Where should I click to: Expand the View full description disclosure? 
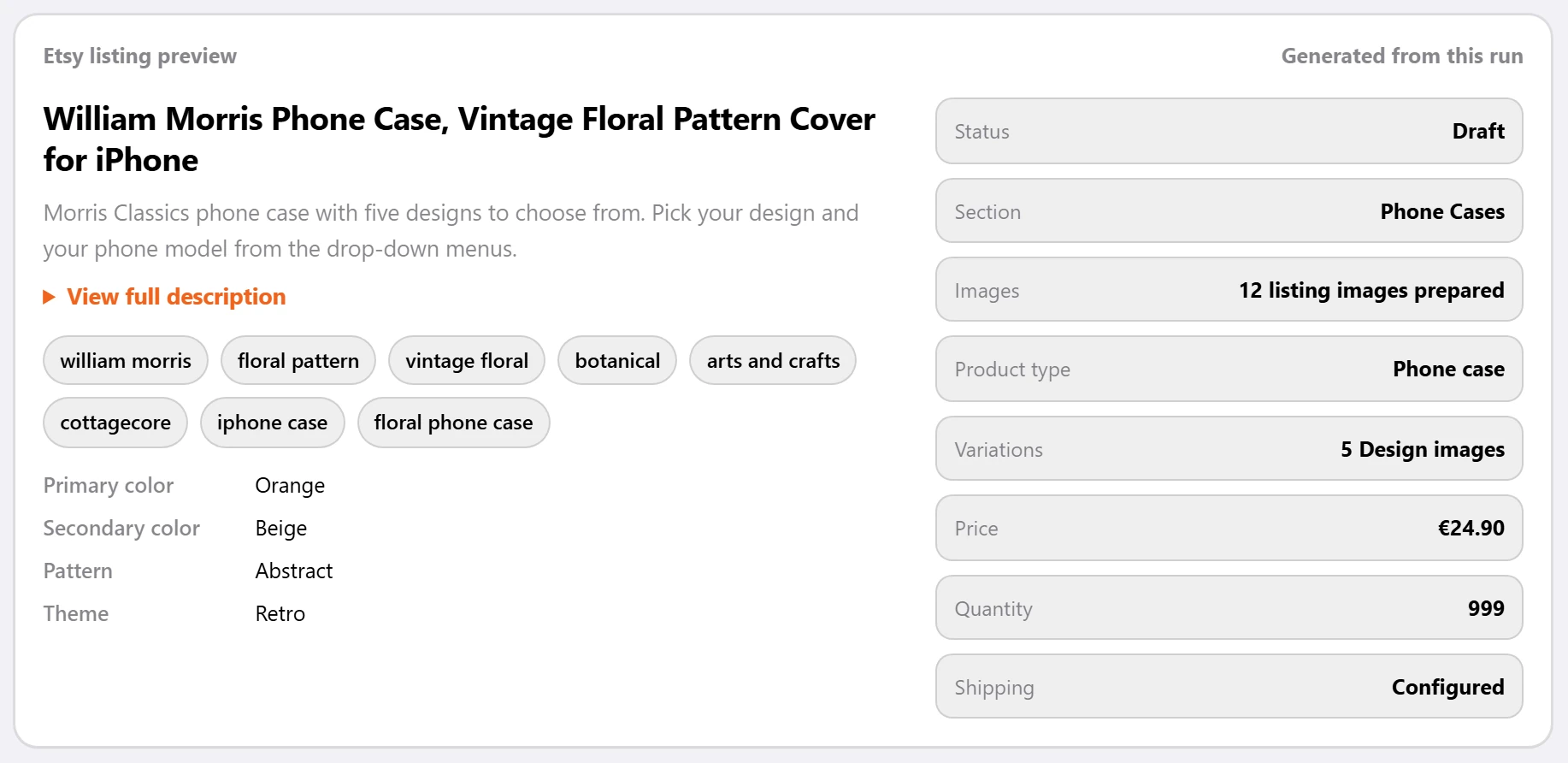[165, 297]
